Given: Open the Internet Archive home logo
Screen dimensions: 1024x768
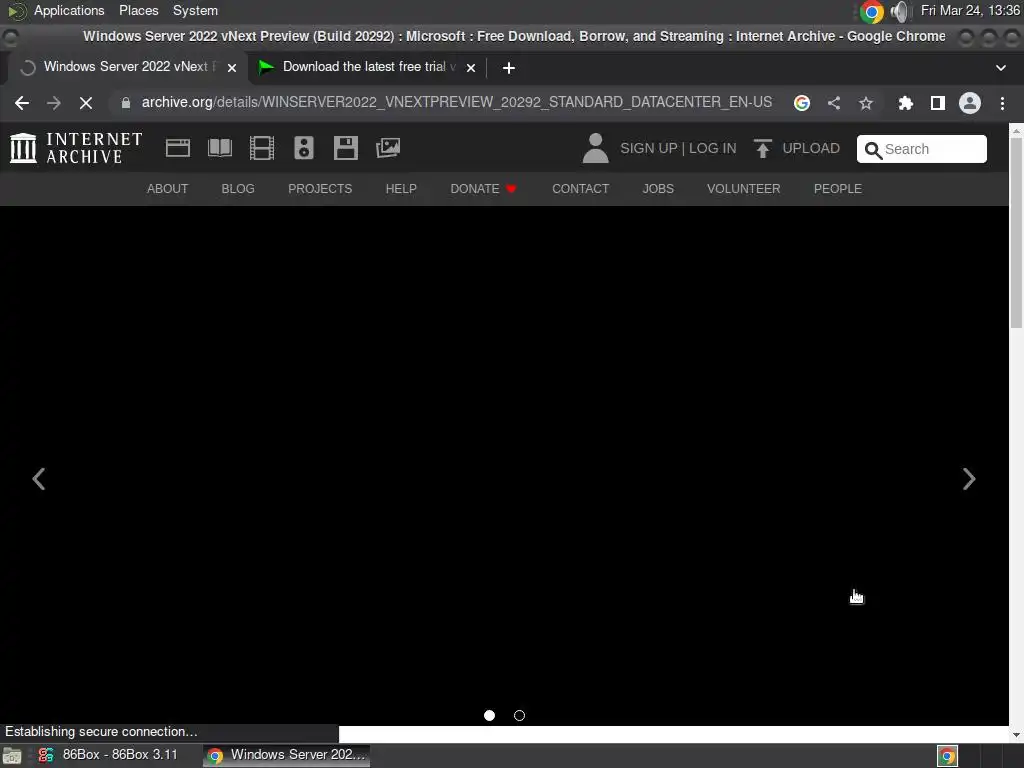Looking at the screenshot, I should tap(76, 148).
